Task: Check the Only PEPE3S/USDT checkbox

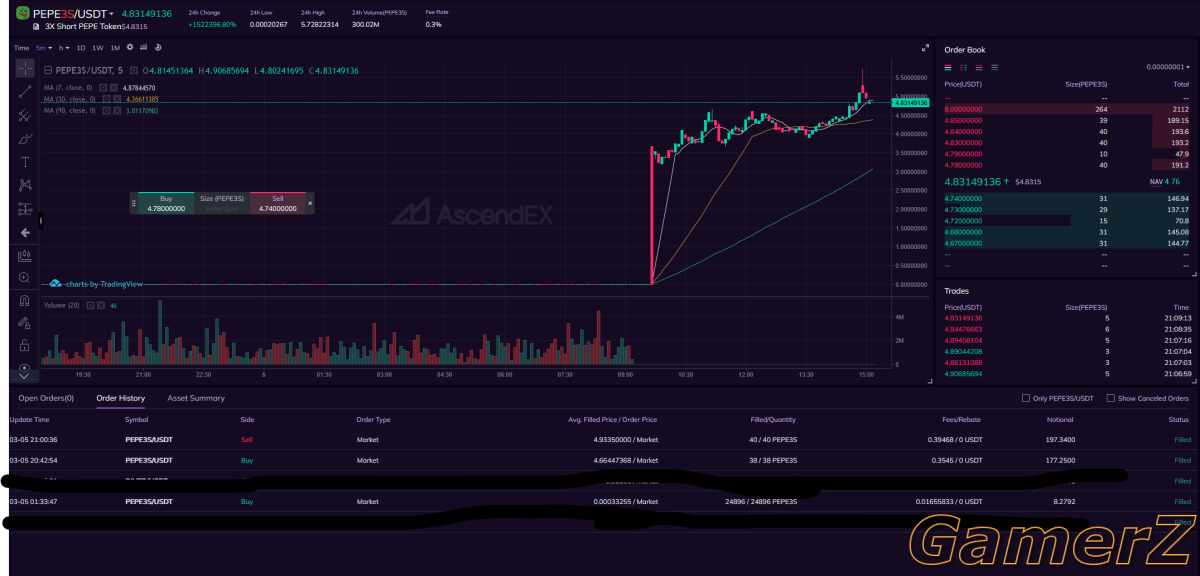Action: 1026,398
